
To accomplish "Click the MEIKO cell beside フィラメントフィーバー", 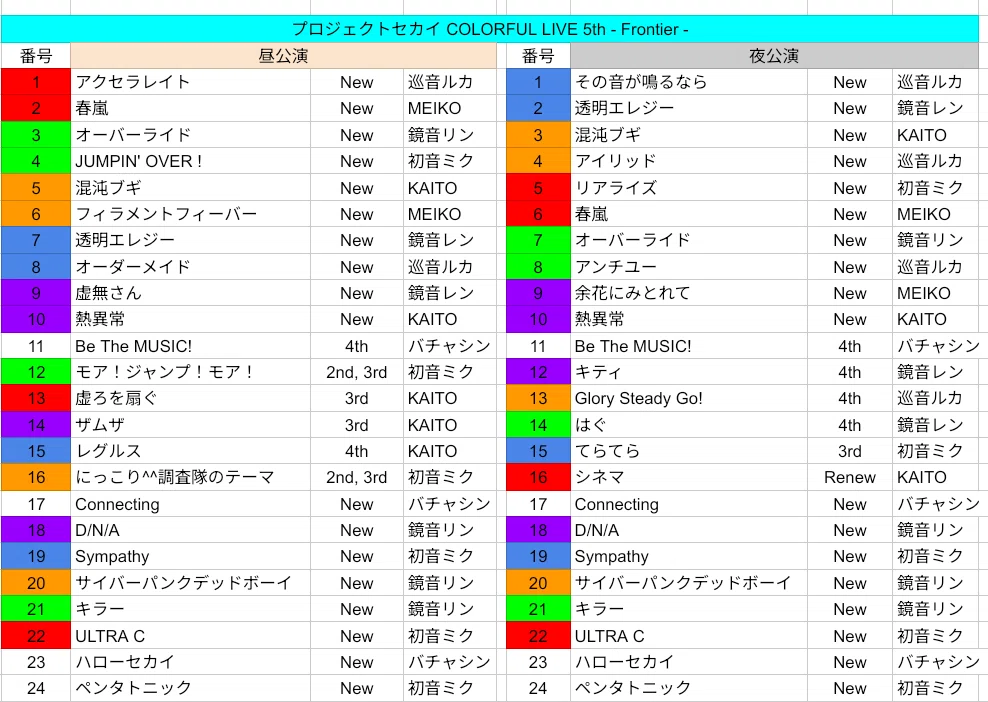I will (450, 214).
